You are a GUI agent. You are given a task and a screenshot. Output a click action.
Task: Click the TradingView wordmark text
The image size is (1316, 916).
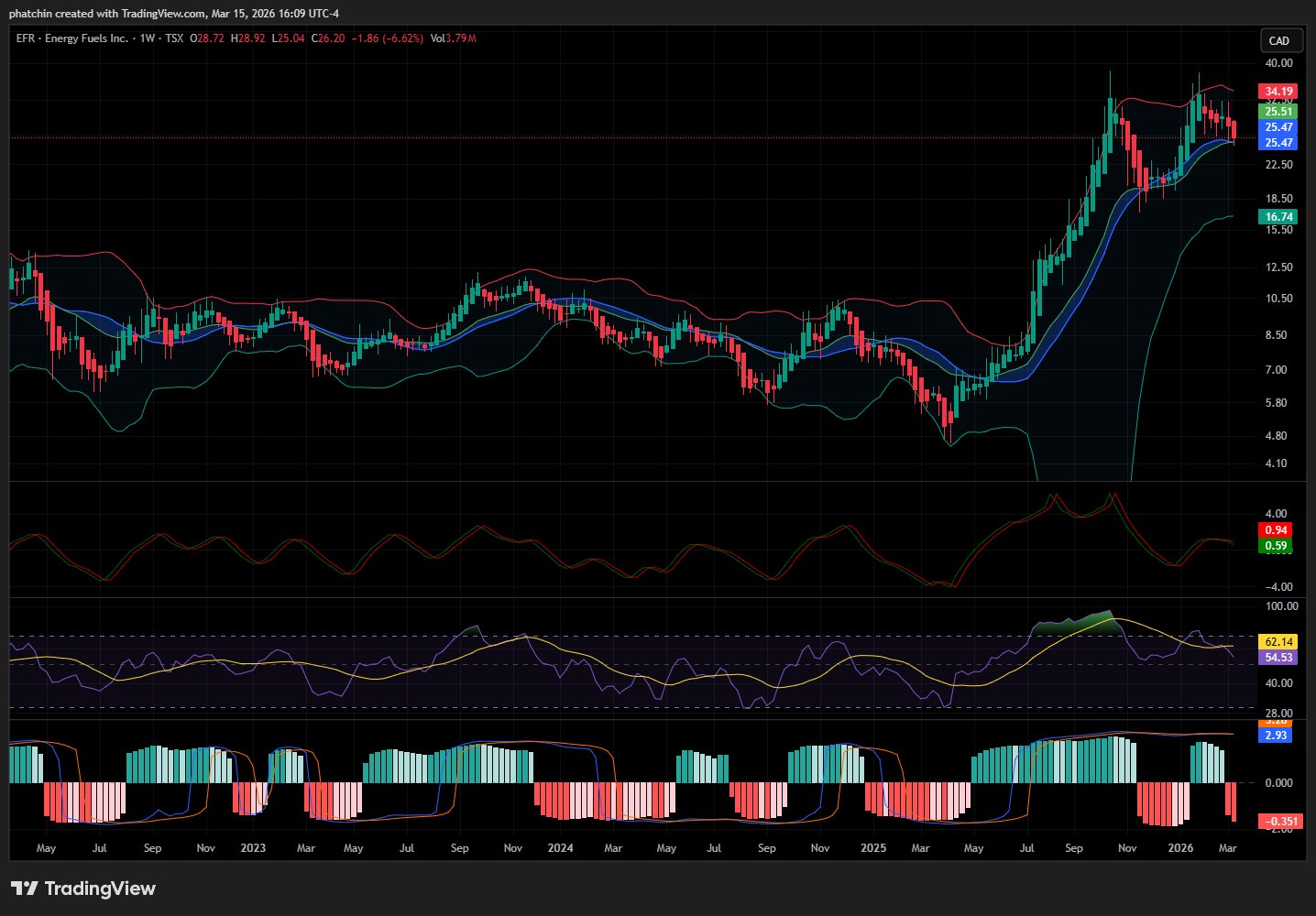pyautogui.click(x=100, y=889)
